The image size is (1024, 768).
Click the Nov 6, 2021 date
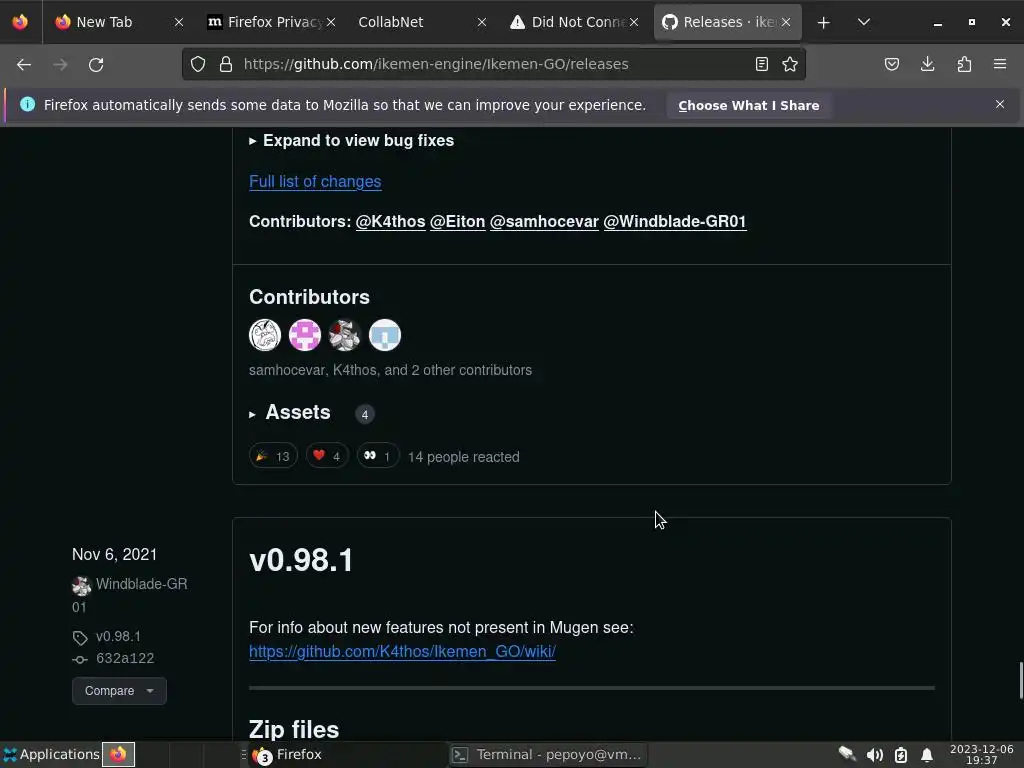tap(114, 554)
